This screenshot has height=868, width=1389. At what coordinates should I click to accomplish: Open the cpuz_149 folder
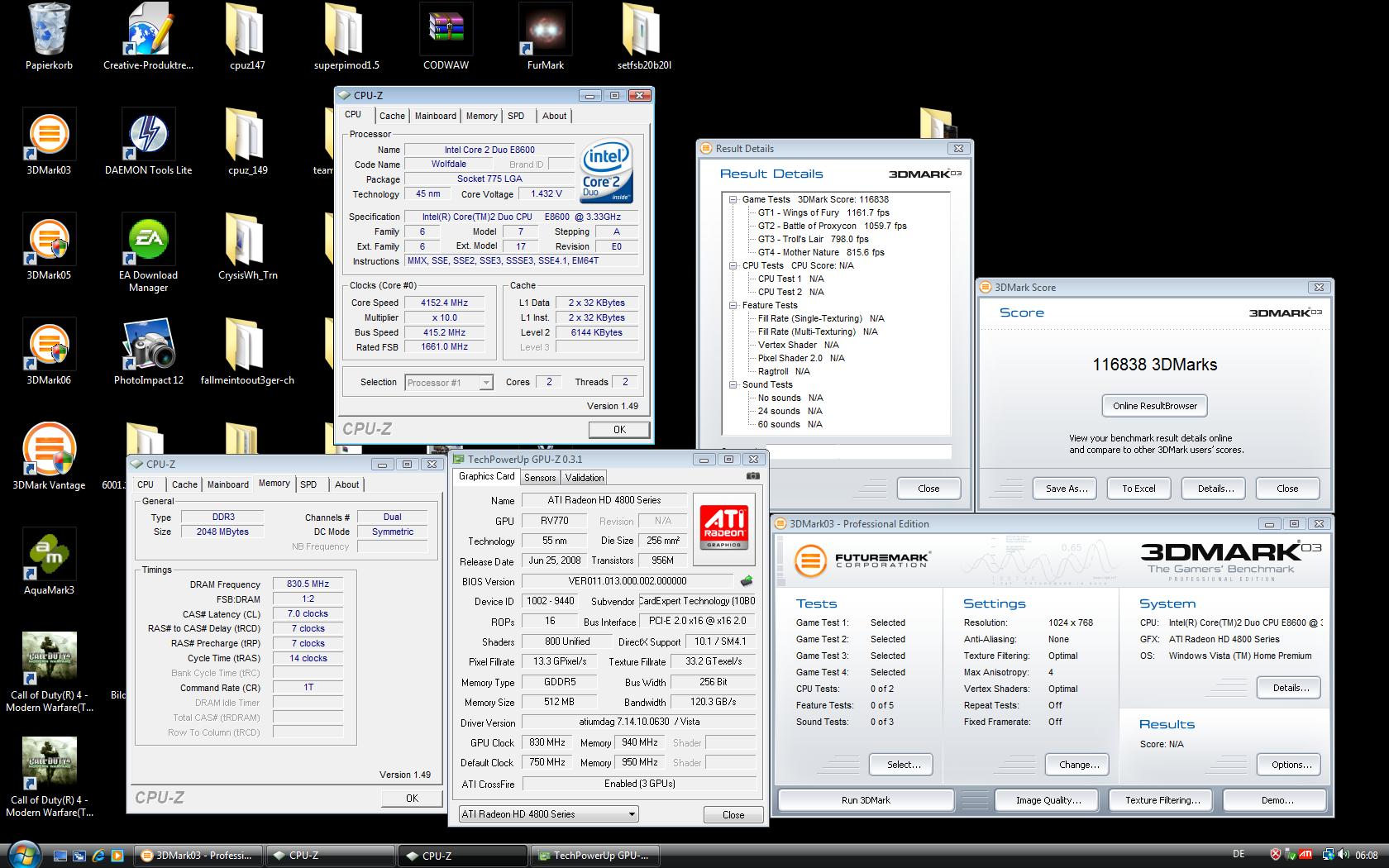(x=247, y=141)
